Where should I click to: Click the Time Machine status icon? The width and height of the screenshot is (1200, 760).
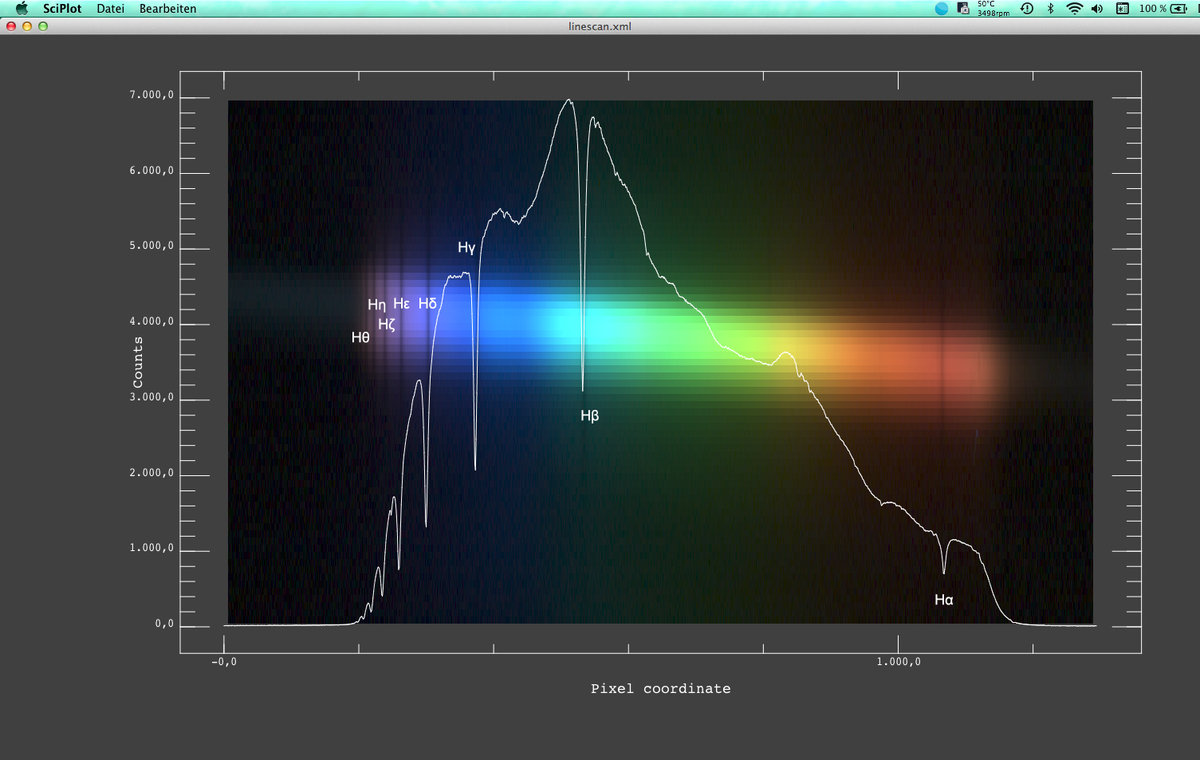(1026, 8)
